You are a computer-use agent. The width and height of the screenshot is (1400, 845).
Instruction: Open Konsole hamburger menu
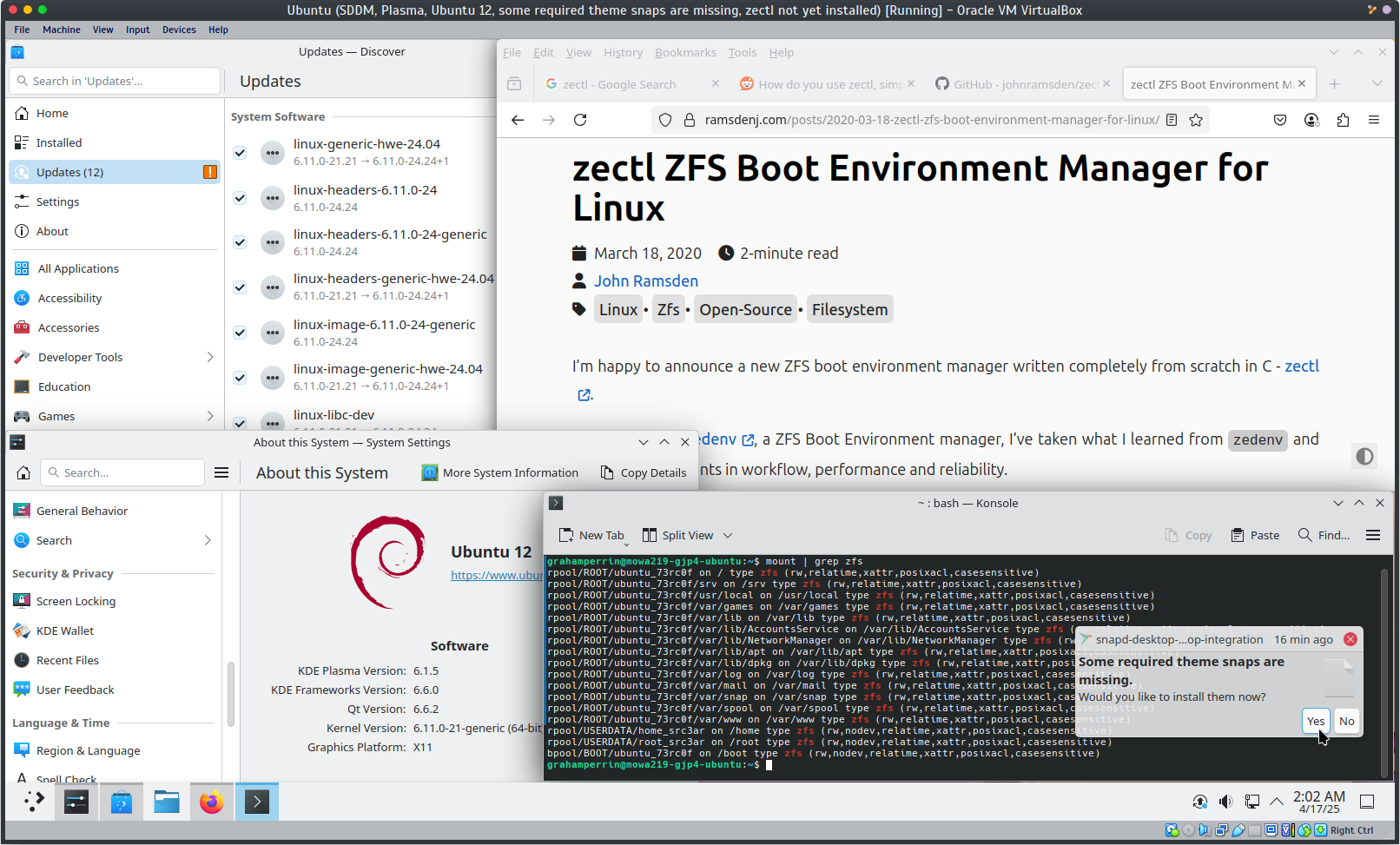click(1373, 535)
